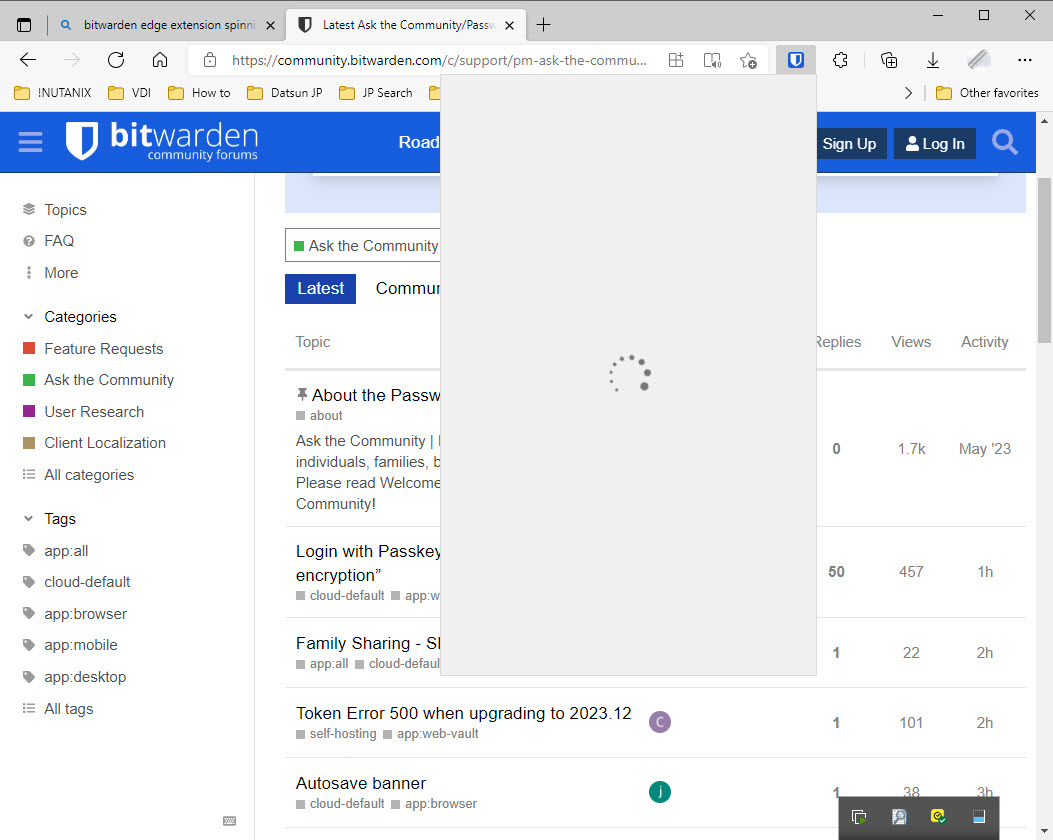Click the Read aloud icon in address bar
Viewport: 1053px width, 840px height.
click(x=712, y=60)
